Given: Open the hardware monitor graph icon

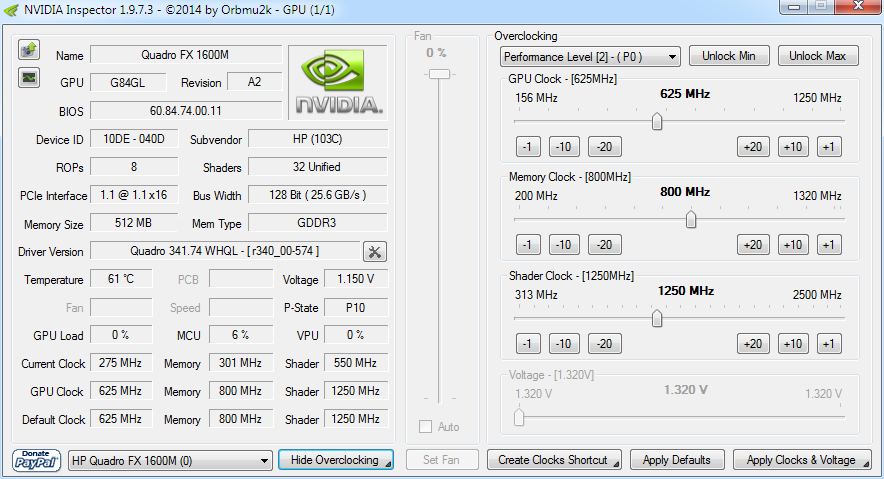Looking at the screenshot, I should (x=29, y=77).
